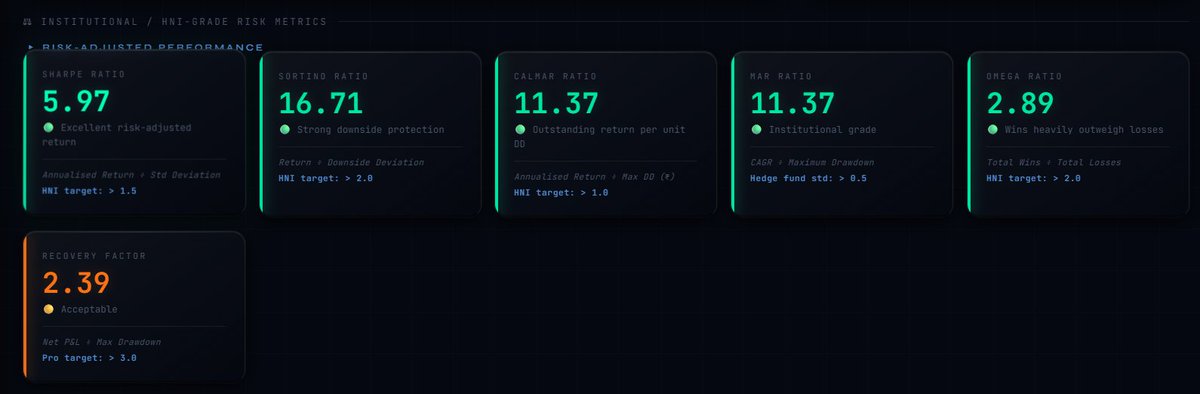Viewport: 1200px width, 394px height.
Task: Click 'Institutional grade' status text
Action: [822, 130]
